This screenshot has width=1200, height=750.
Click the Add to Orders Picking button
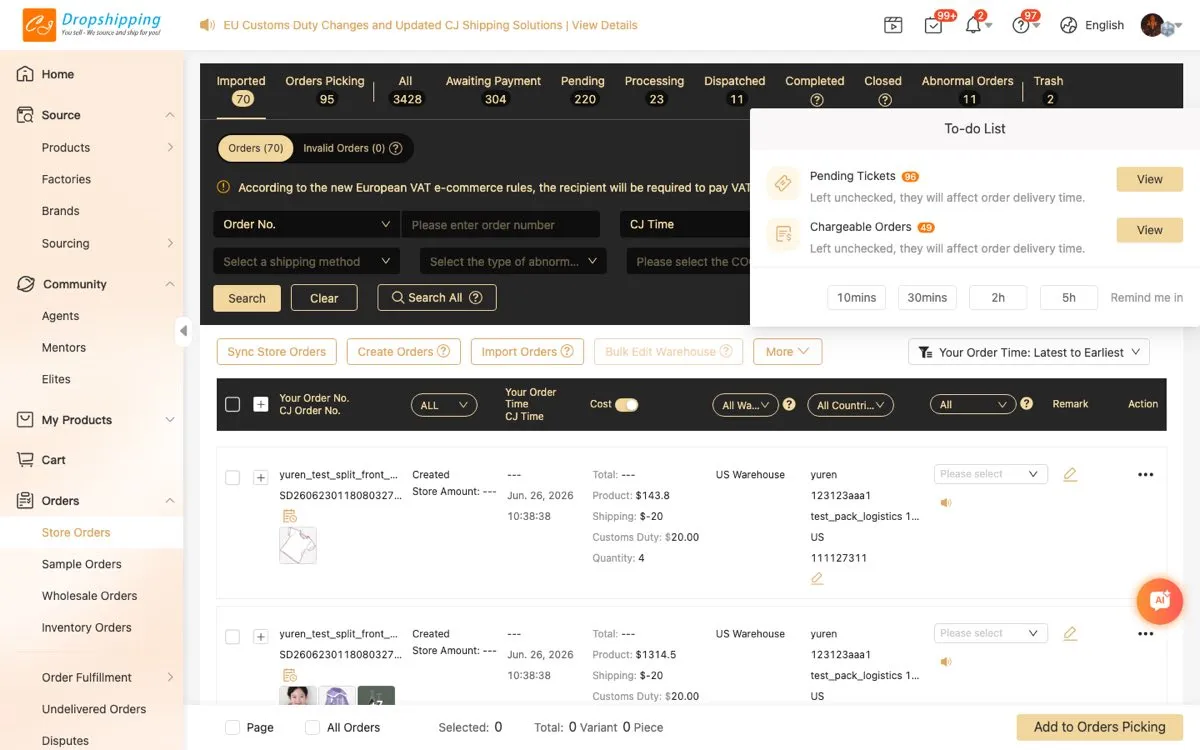pyautogui.click(x=1100, y=727)
